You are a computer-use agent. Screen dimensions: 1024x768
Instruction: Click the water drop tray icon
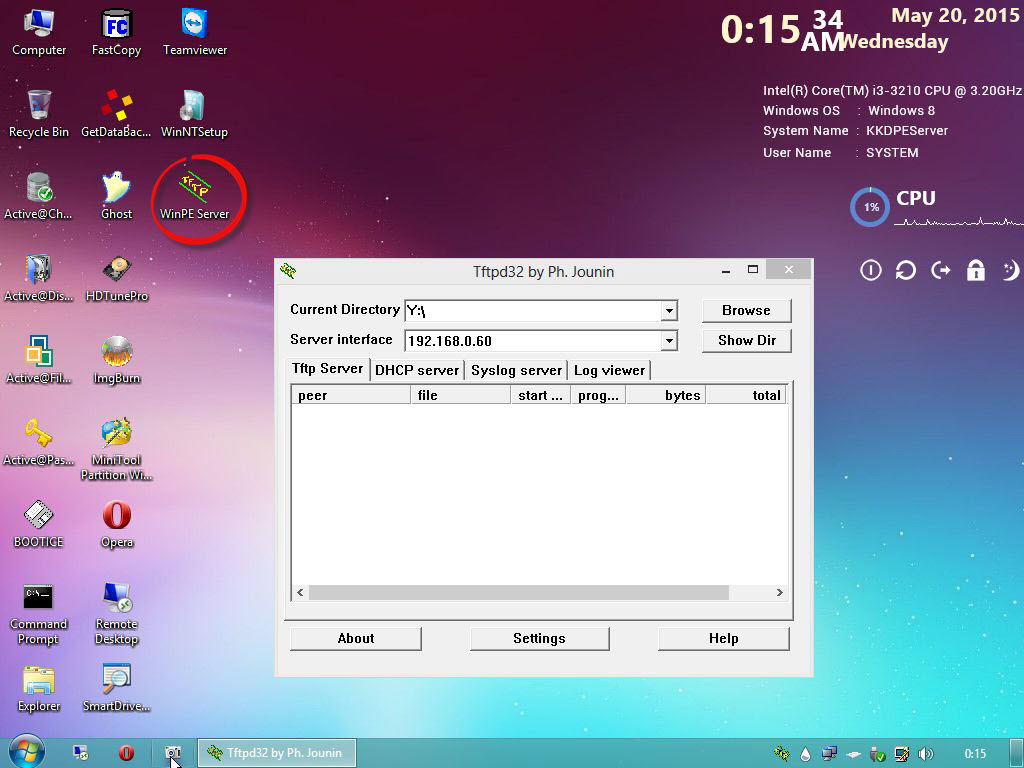coord(805,754)
